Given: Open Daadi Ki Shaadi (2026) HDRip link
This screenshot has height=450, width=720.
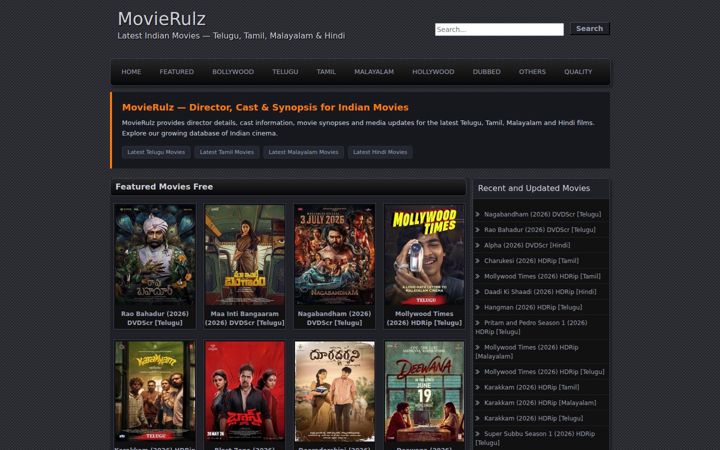Looking at the screenshot, I should tap(540, 292).
